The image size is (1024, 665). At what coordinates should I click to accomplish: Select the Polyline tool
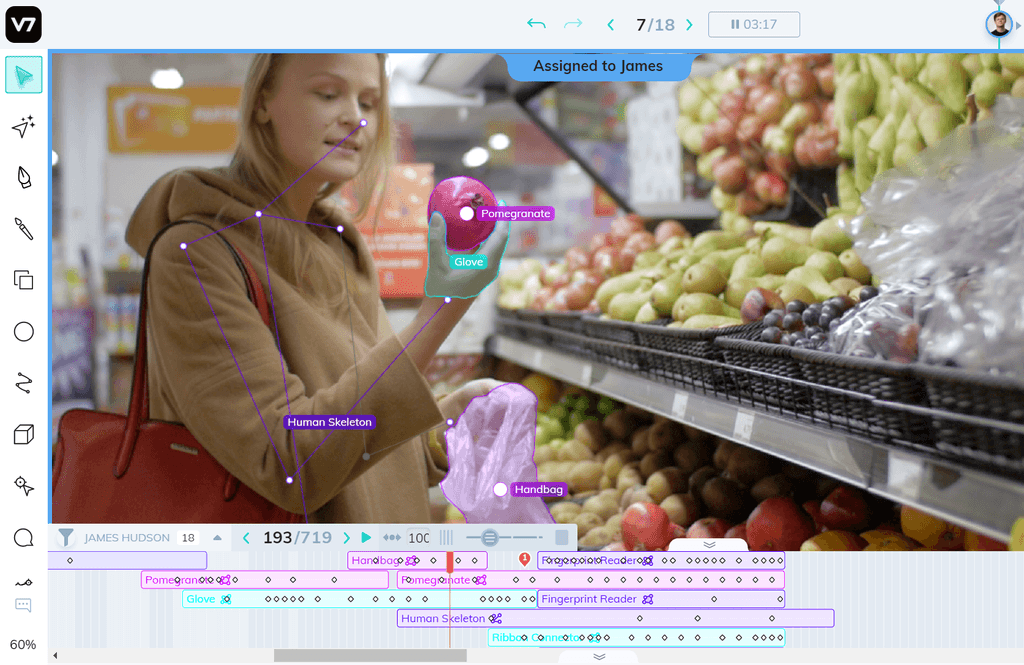click(x=23, y=382)
